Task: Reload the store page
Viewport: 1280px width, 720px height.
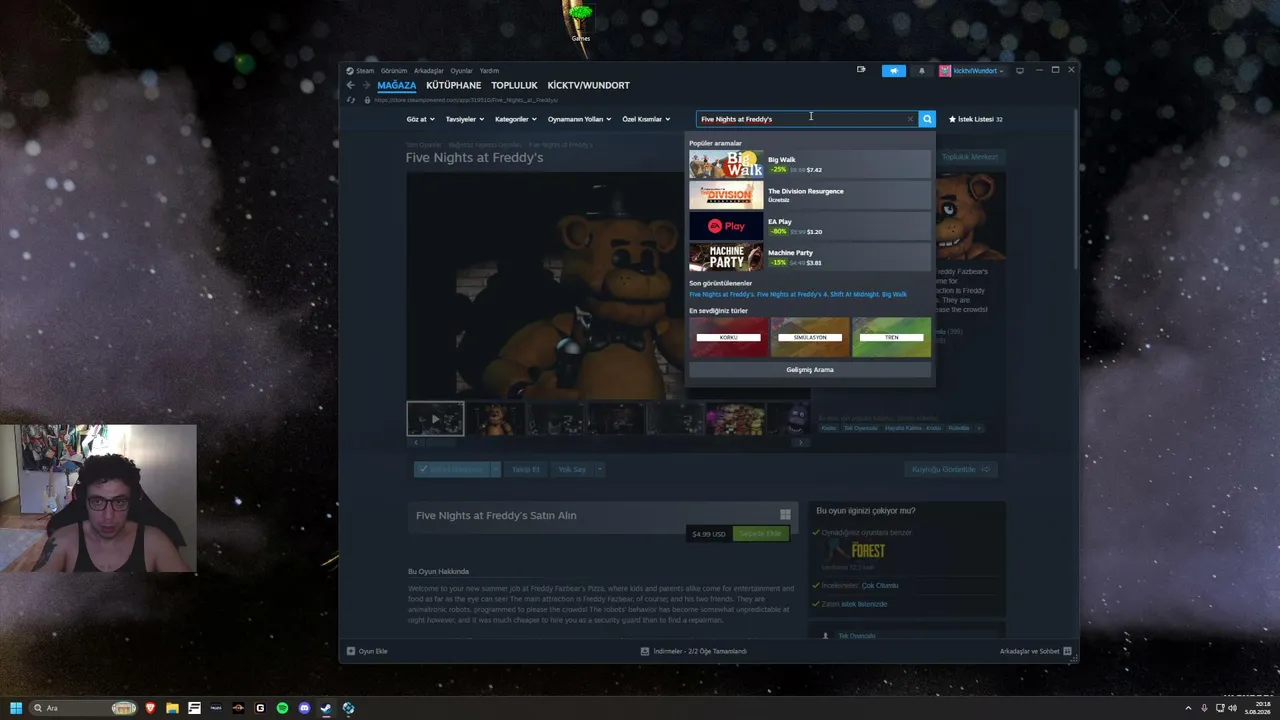Action: tap(351, 100)
